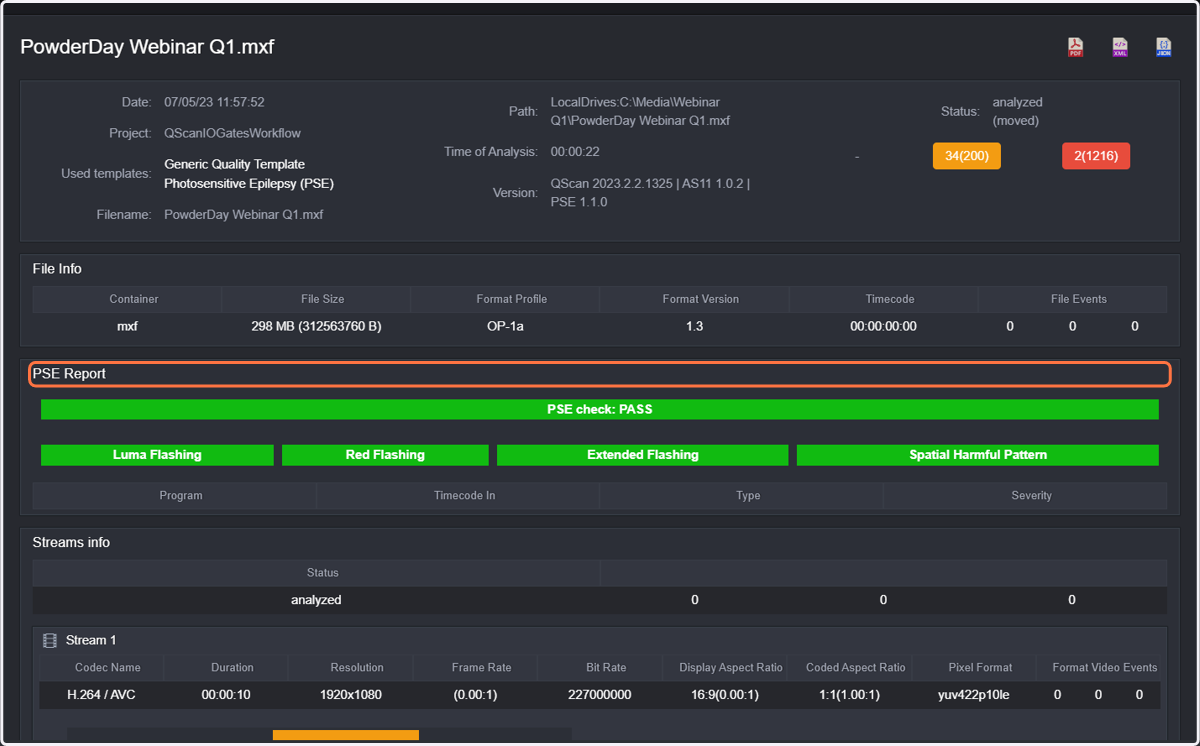This screenshot has width=1200, height=746.
Task: Click the mxf container value
Action: point(127,326)
